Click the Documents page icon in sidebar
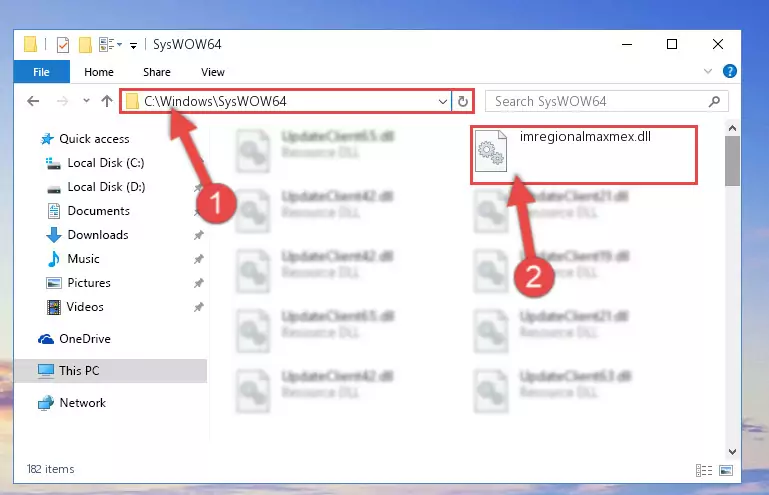Screen dimensions: 769x495 pos(54,211)
